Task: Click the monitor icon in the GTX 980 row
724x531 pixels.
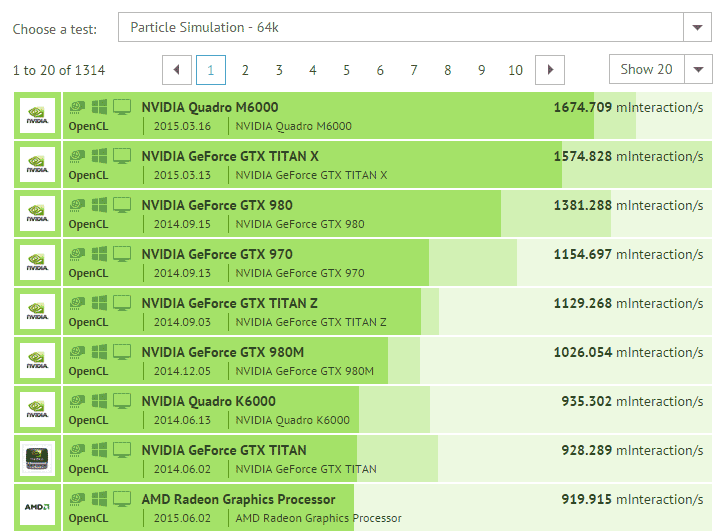Action: [122, 205]
